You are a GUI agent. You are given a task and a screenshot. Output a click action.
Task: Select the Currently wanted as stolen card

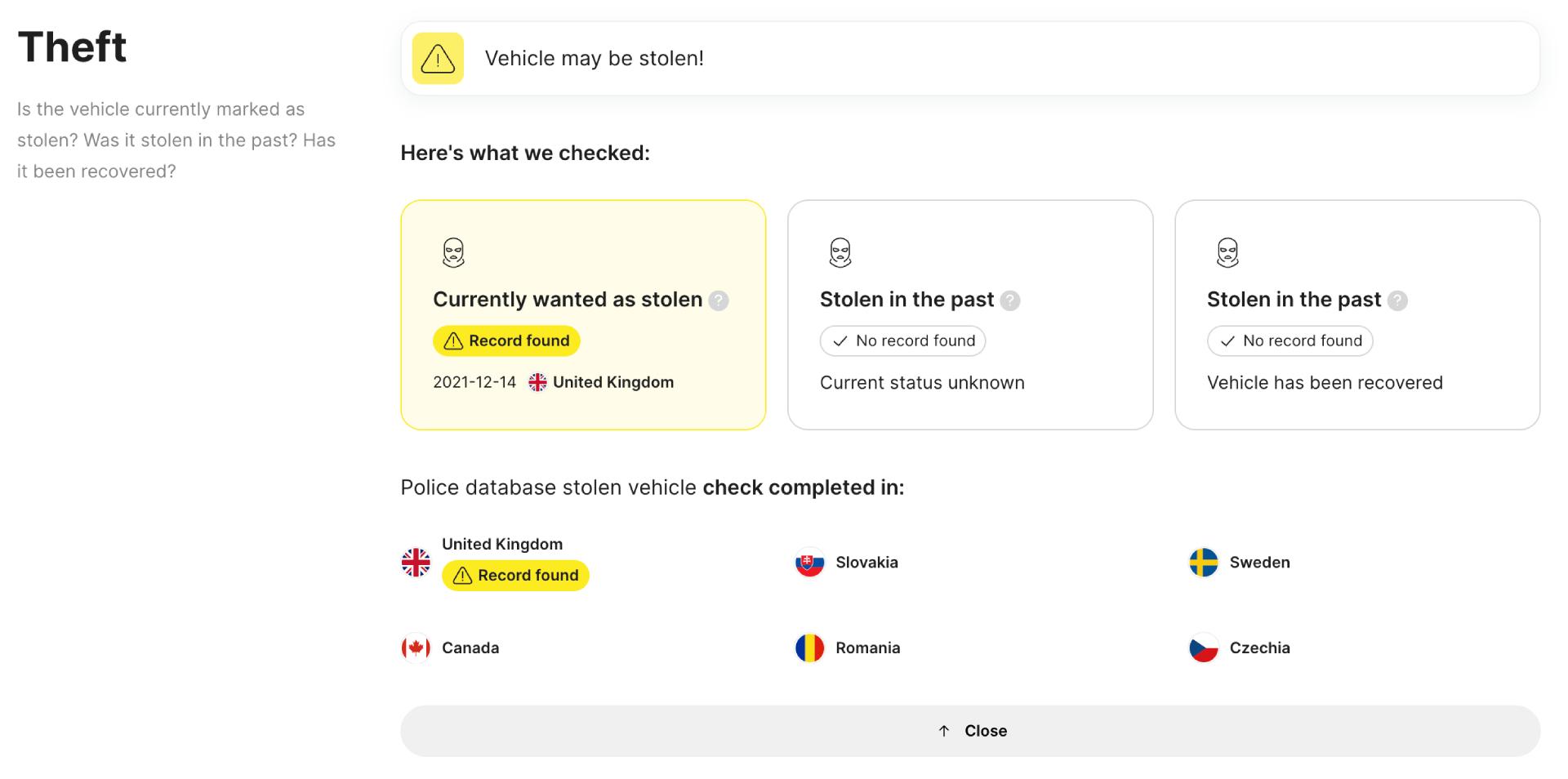click(x=582, y=314)
